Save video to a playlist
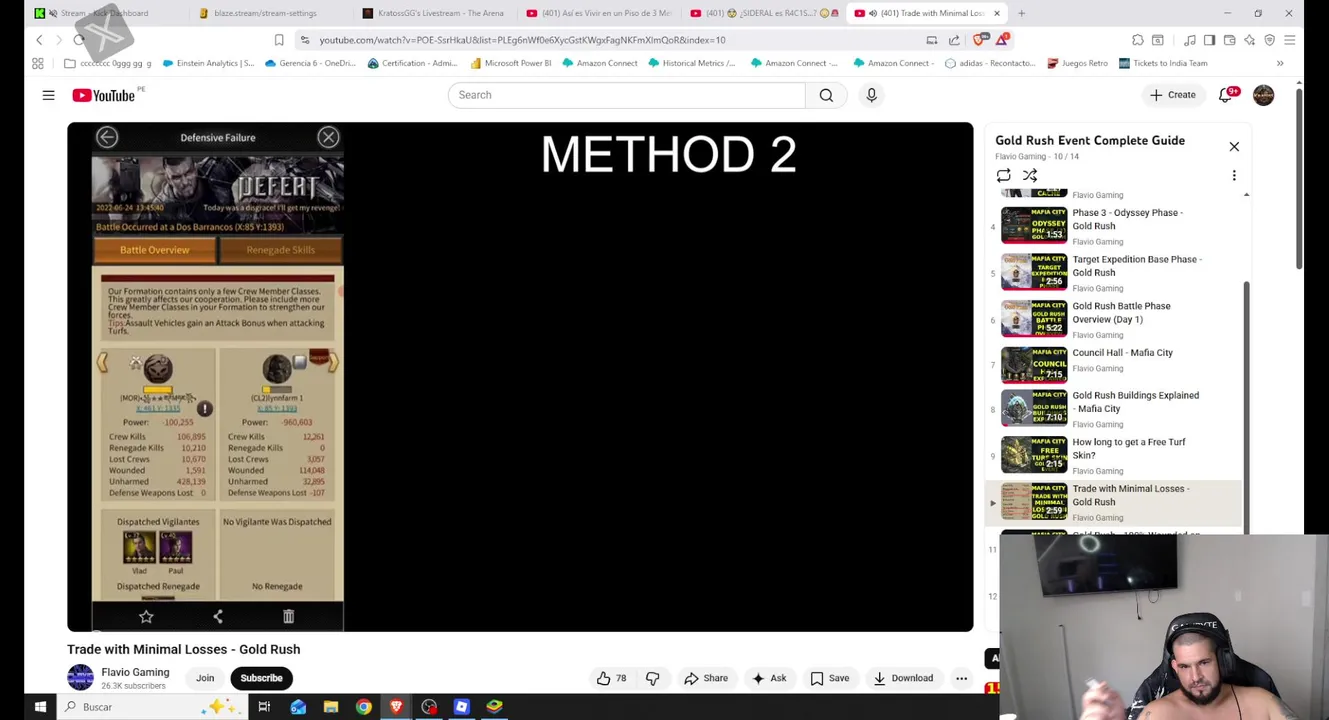 pos(829,678)
